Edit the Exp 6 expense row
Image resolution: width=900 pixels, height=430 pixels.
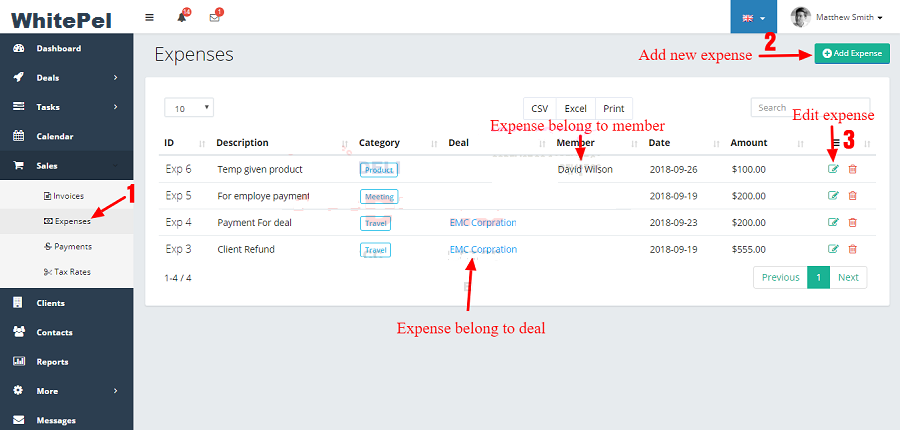click(x=833, y=169)
